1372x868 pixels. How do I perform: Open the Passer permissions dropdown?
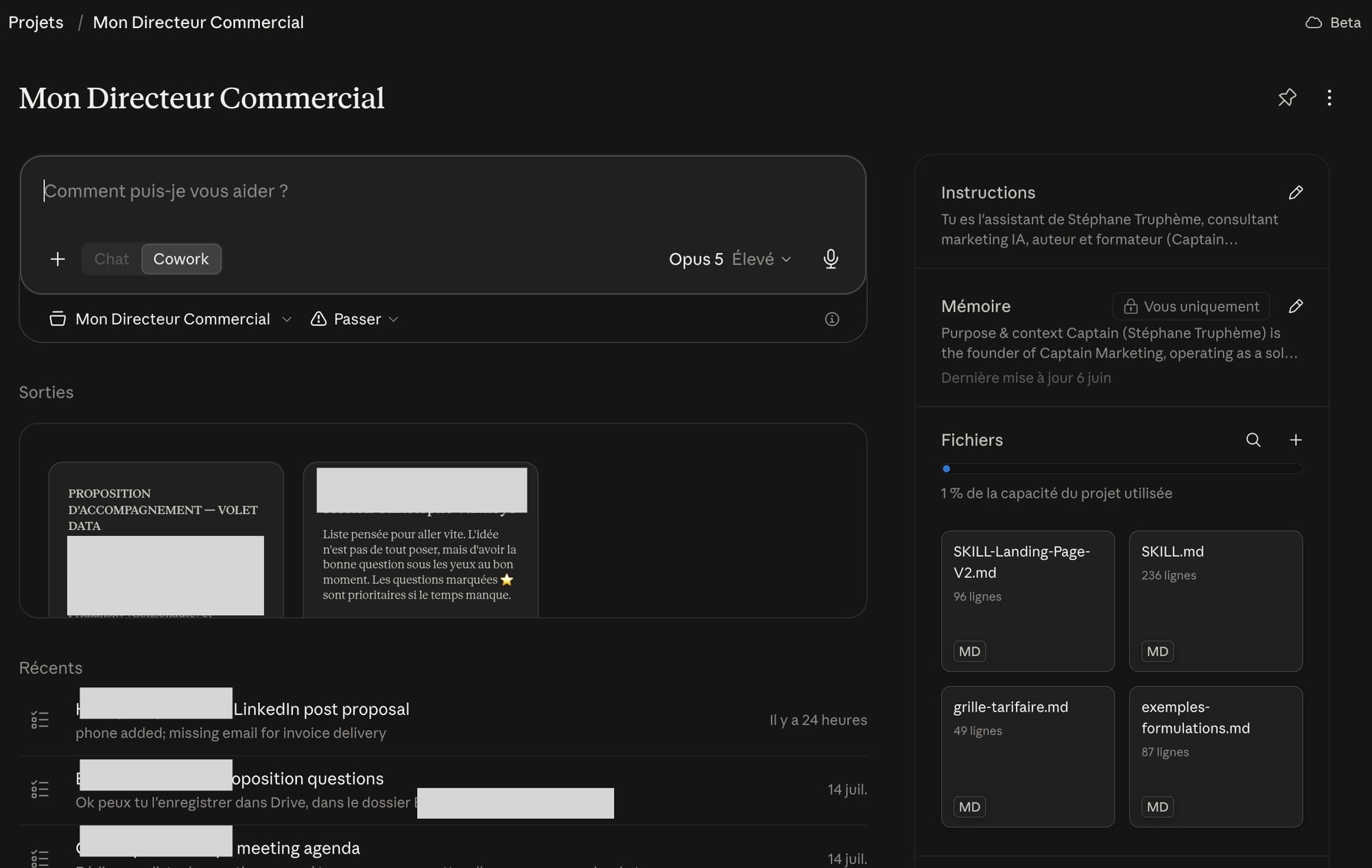point(355,319)
